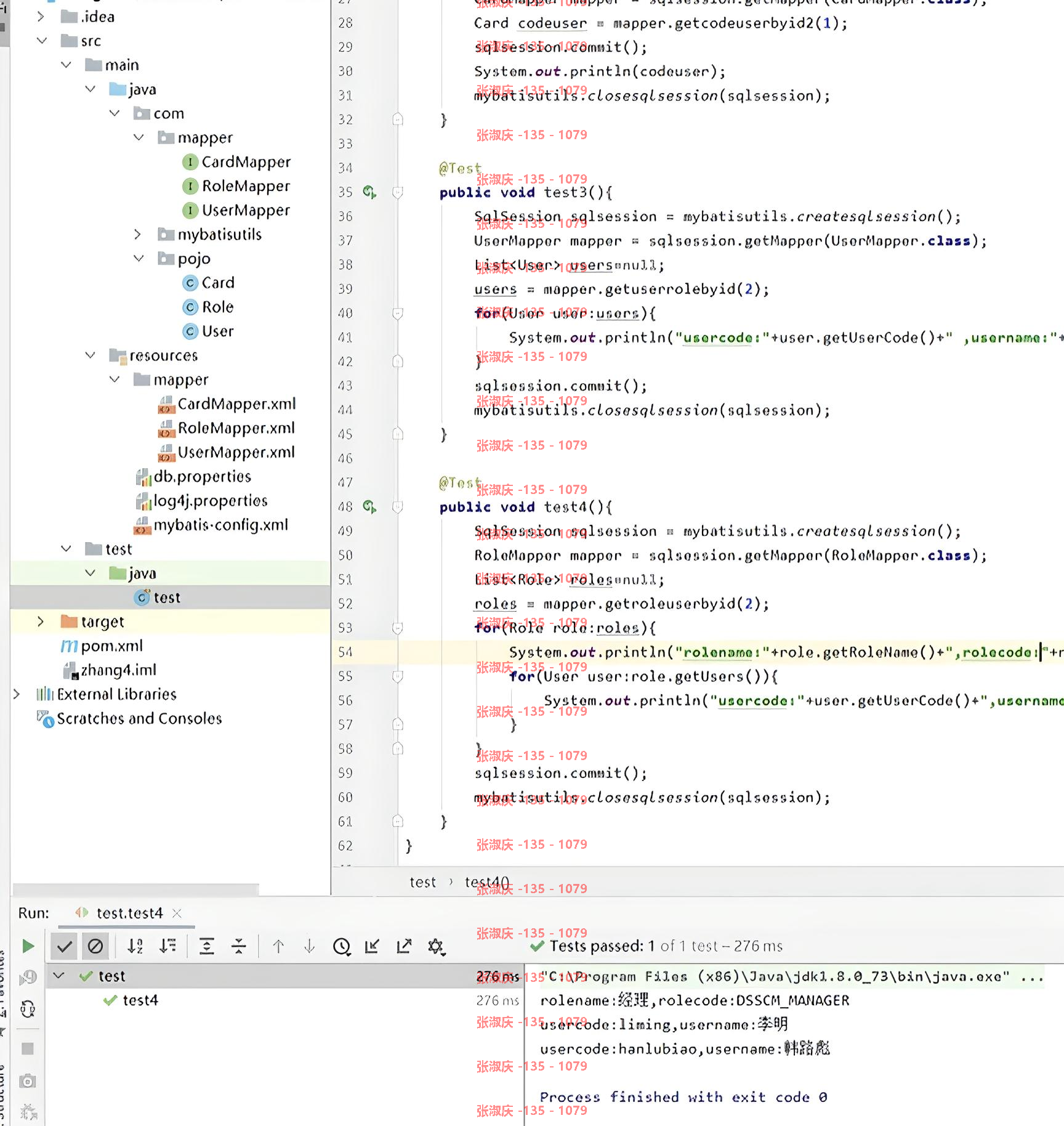Image resolution: width=1064 pixels, height=1126 pixels.
Task: Expand the mybatisutils package
Action: [138, 234]
